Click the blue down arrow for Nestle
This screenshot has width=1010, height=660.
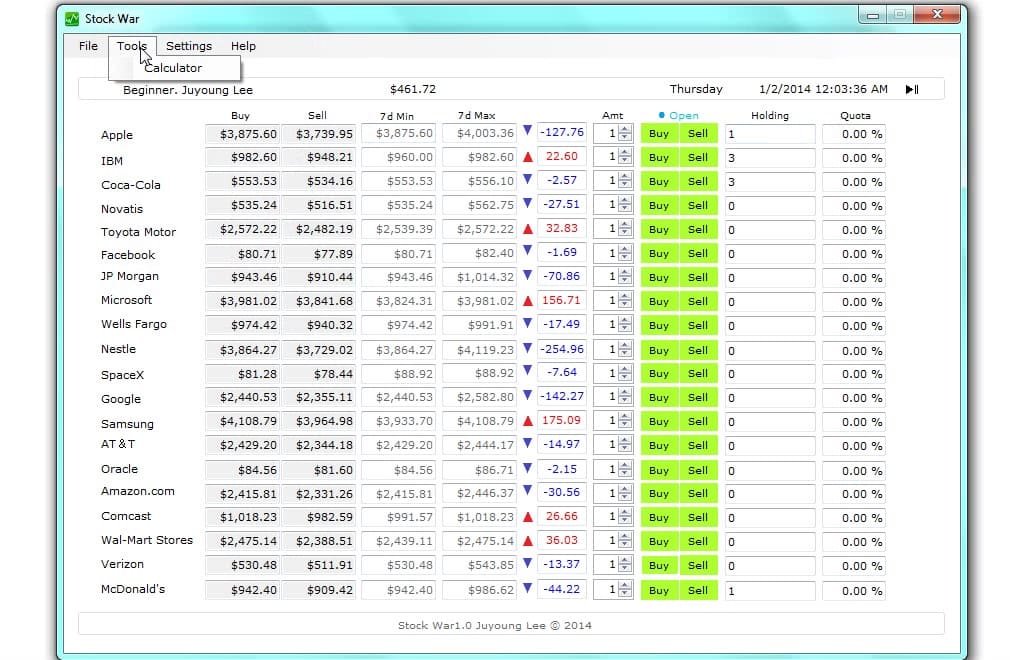527,348
